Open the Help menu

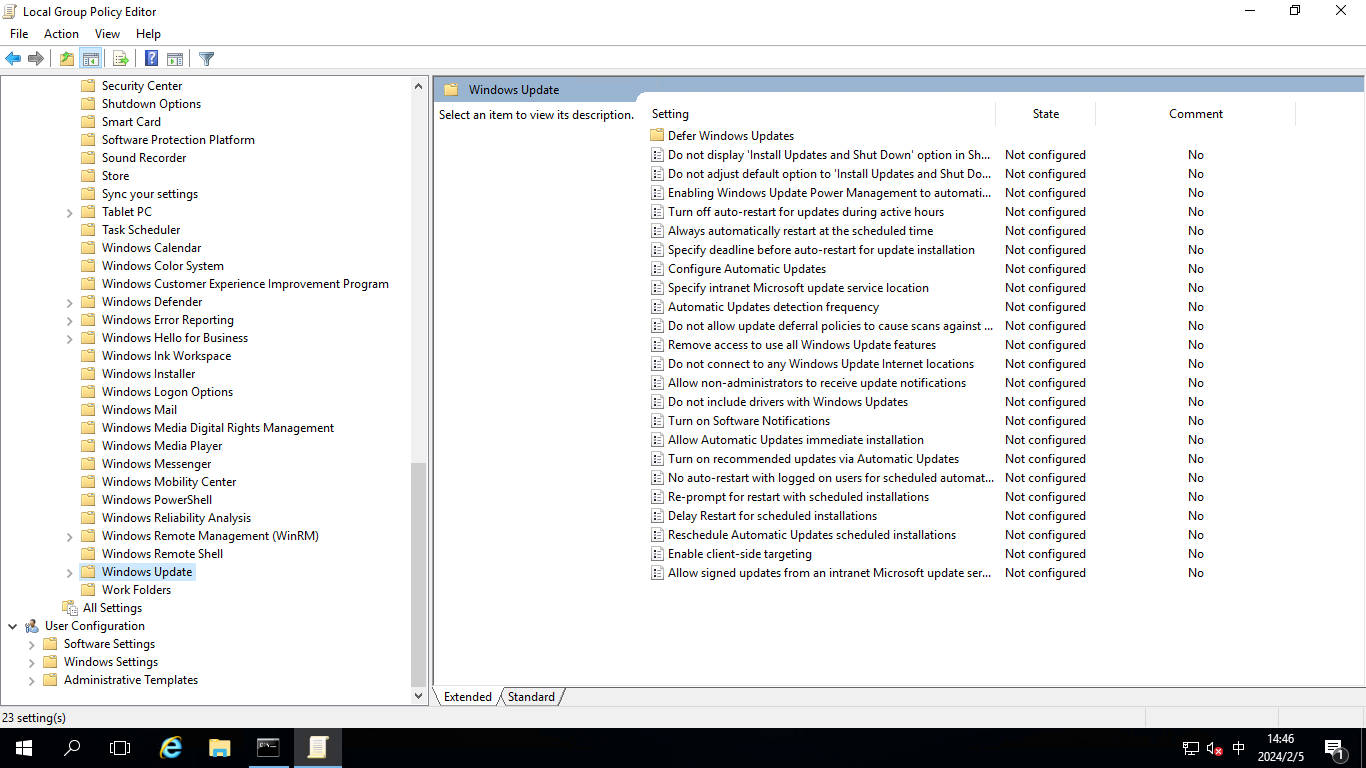click(148, 34)
